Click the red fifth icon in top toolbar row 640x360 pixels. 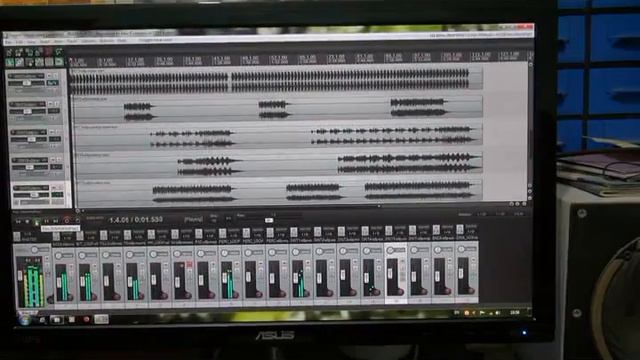(48, 52)
